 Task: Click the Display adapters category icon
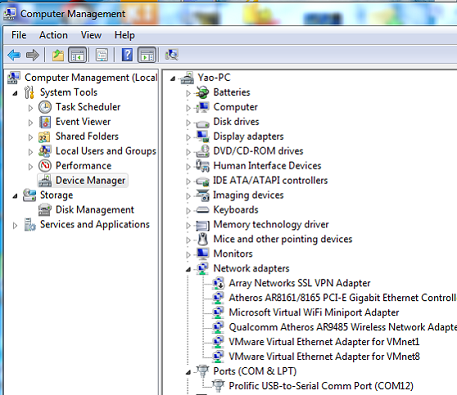coord(202,136)
